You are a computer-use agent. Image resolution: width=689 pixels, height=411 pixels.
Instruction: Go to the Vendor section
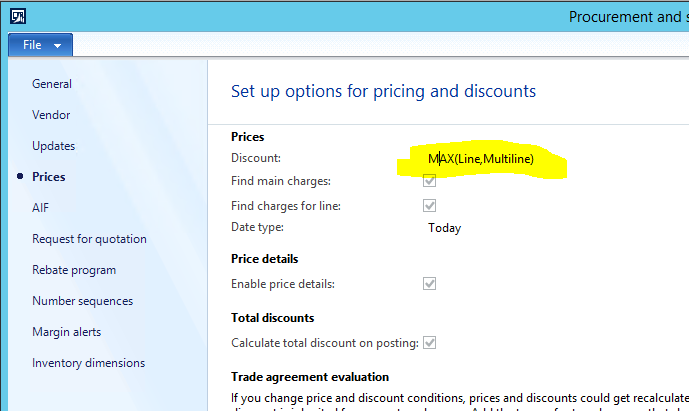pyautogui.click(x=51, y=115)
